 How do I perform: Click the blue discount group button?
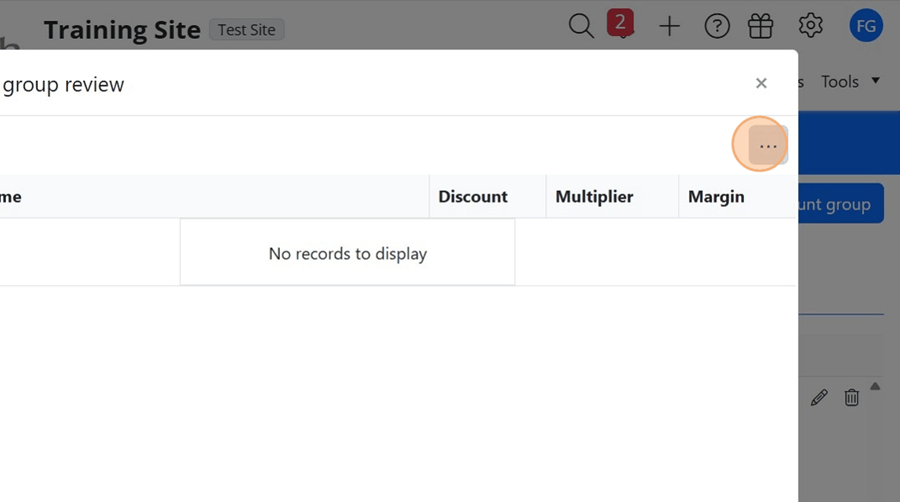pos(841,204)
